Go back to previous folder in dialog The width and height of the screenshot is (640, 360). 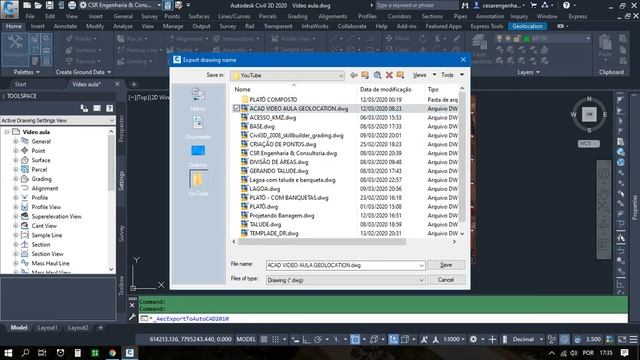click(353, 75)
